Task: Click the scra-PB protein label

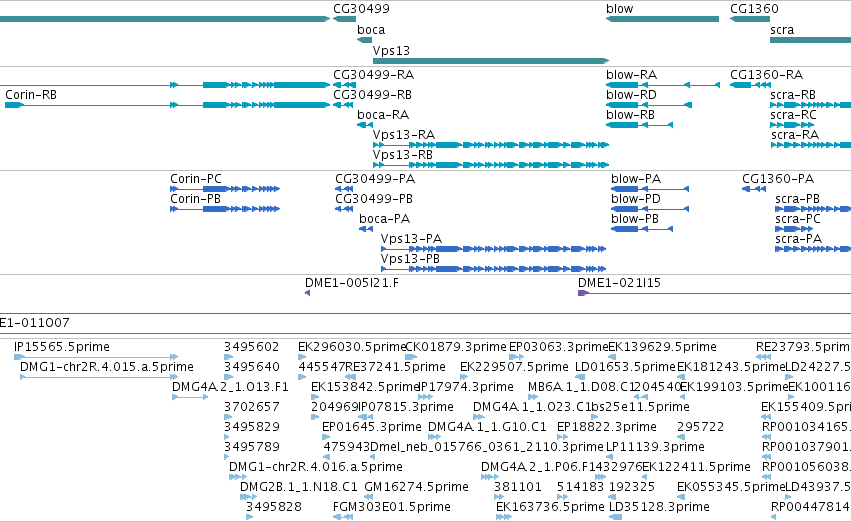Action: (x=797, y=199)
